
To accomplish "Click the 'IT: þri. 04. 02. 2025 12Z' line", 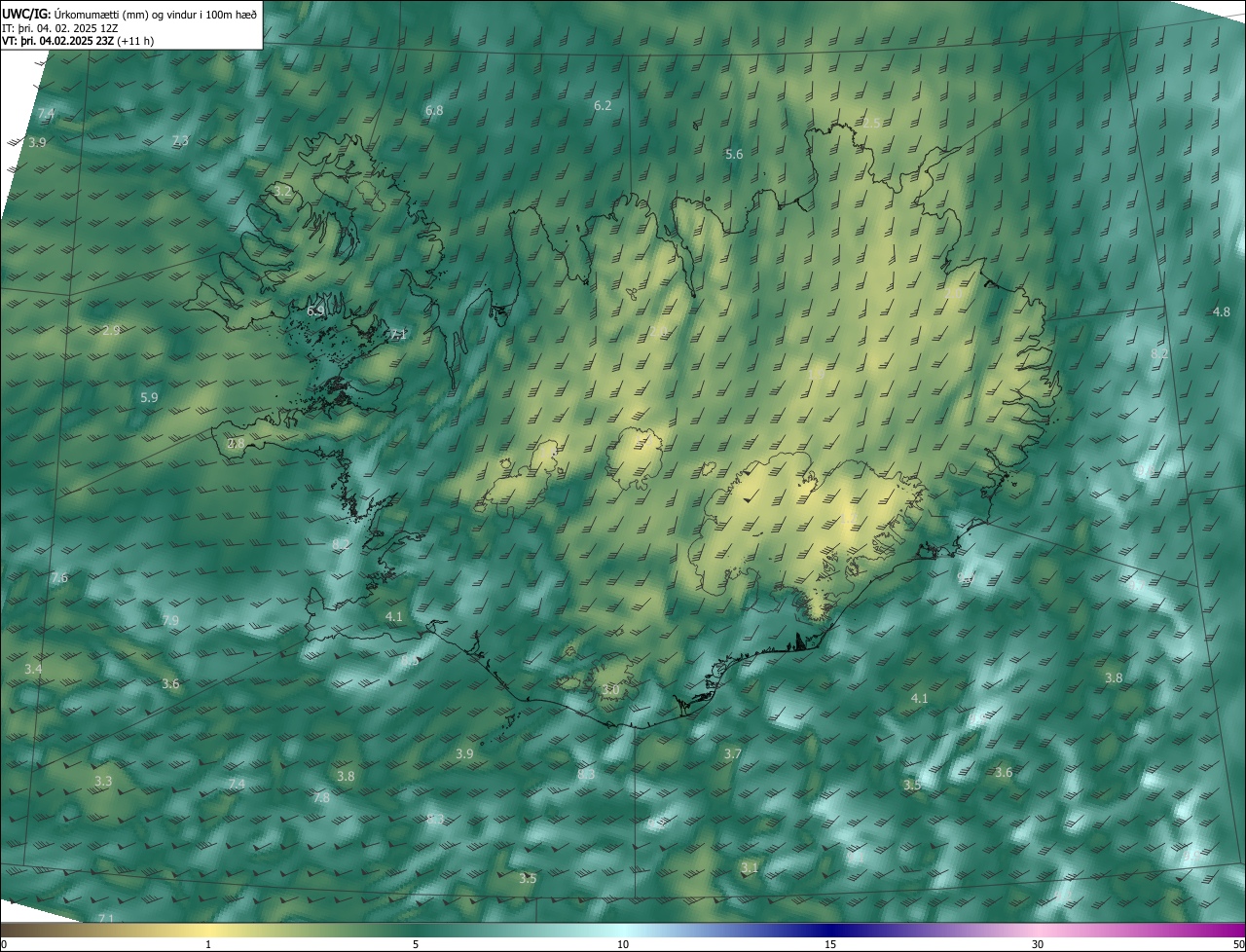I will click(x=60, y=28).
